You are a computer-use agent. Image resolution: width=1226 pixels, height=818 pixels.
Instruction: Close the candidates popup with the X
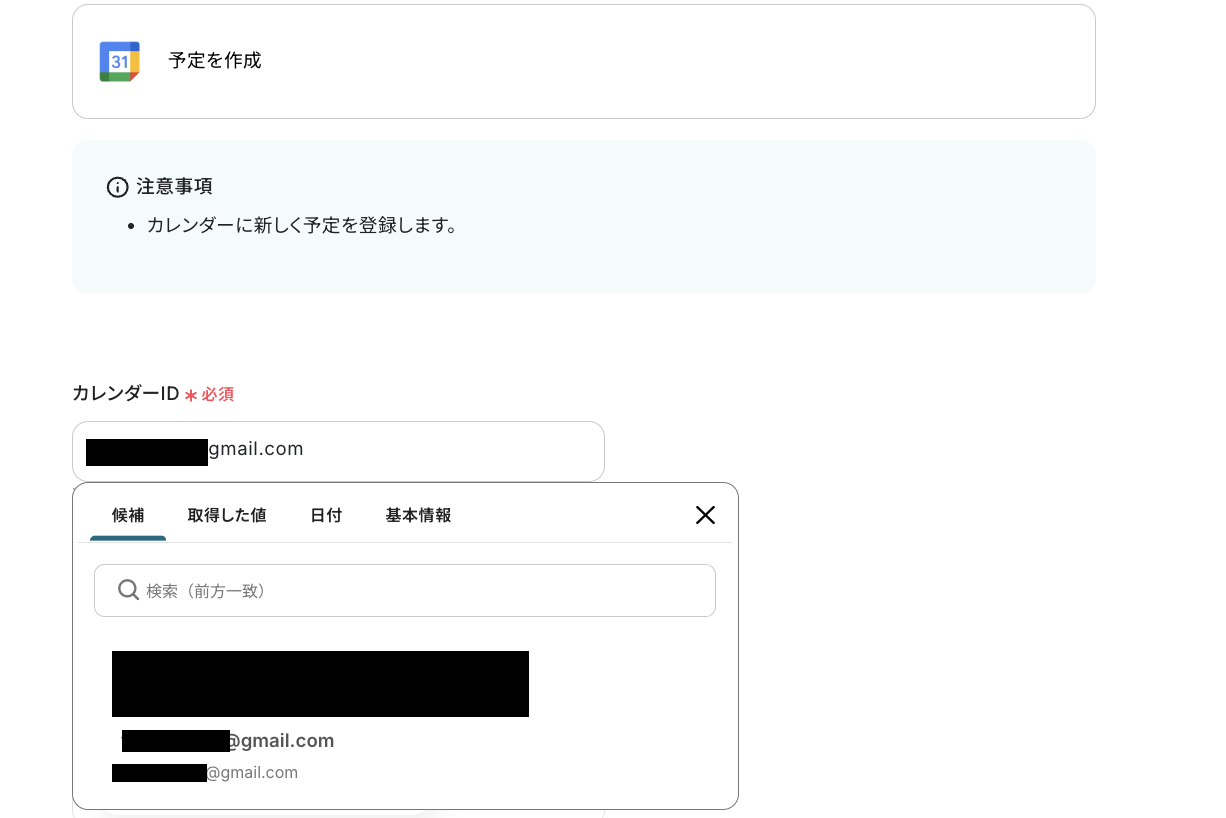[705, 515]
